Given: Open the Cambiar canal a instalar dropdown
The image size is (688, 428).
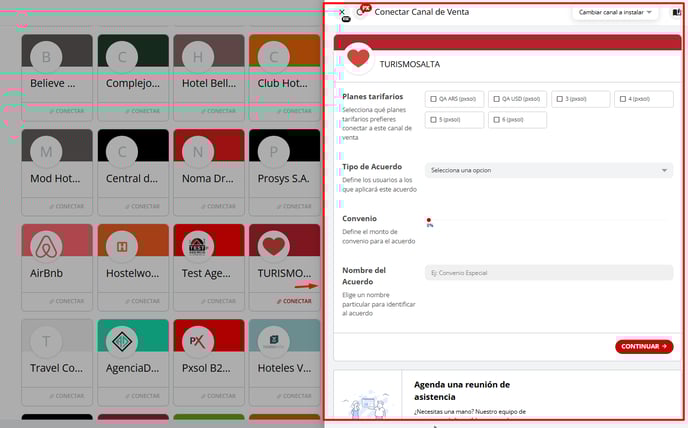Looking at the screenshot, I should tap(615, 12).
